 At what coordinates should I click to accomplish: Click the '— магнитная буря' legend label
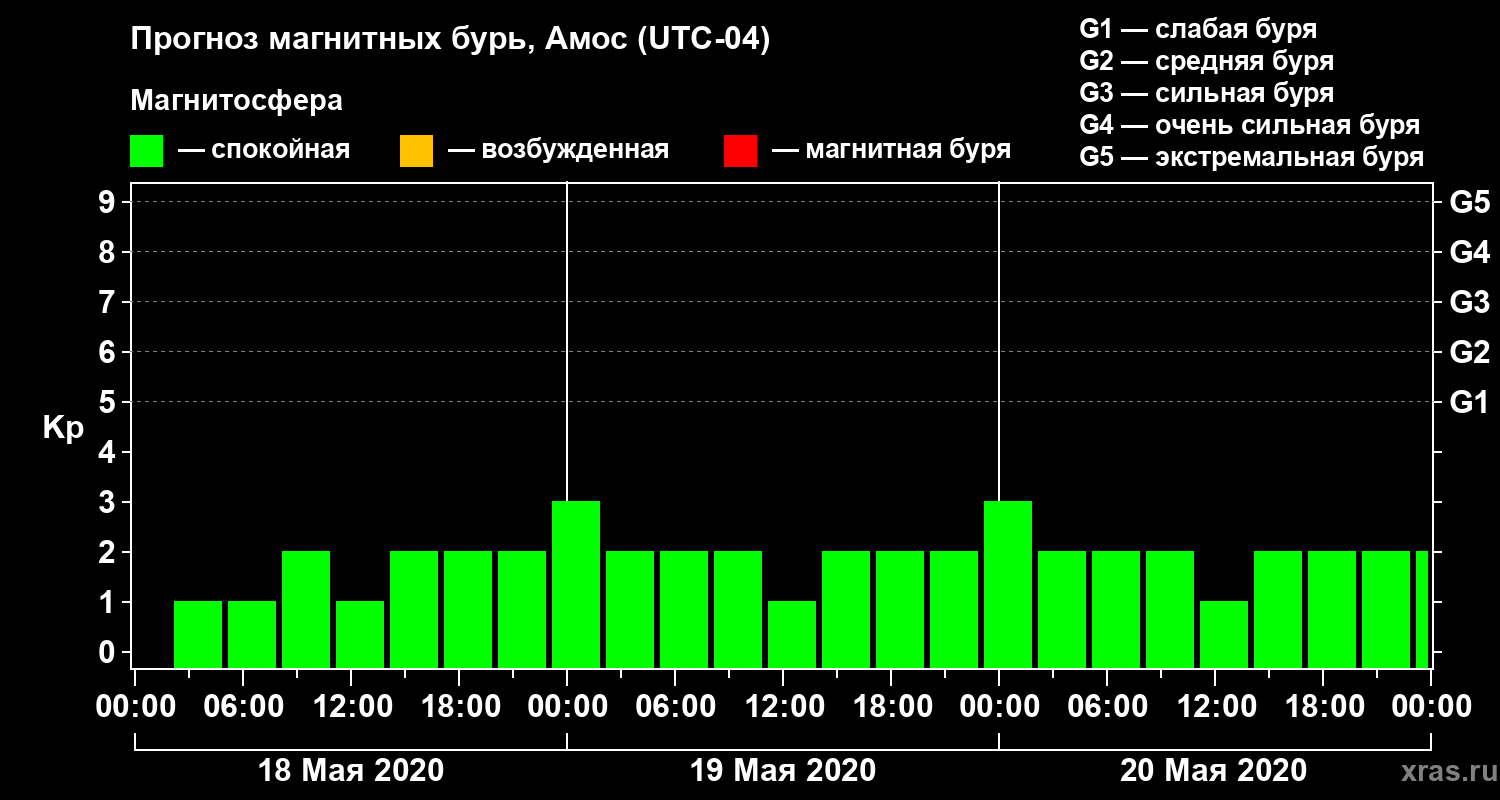point(891,151)
